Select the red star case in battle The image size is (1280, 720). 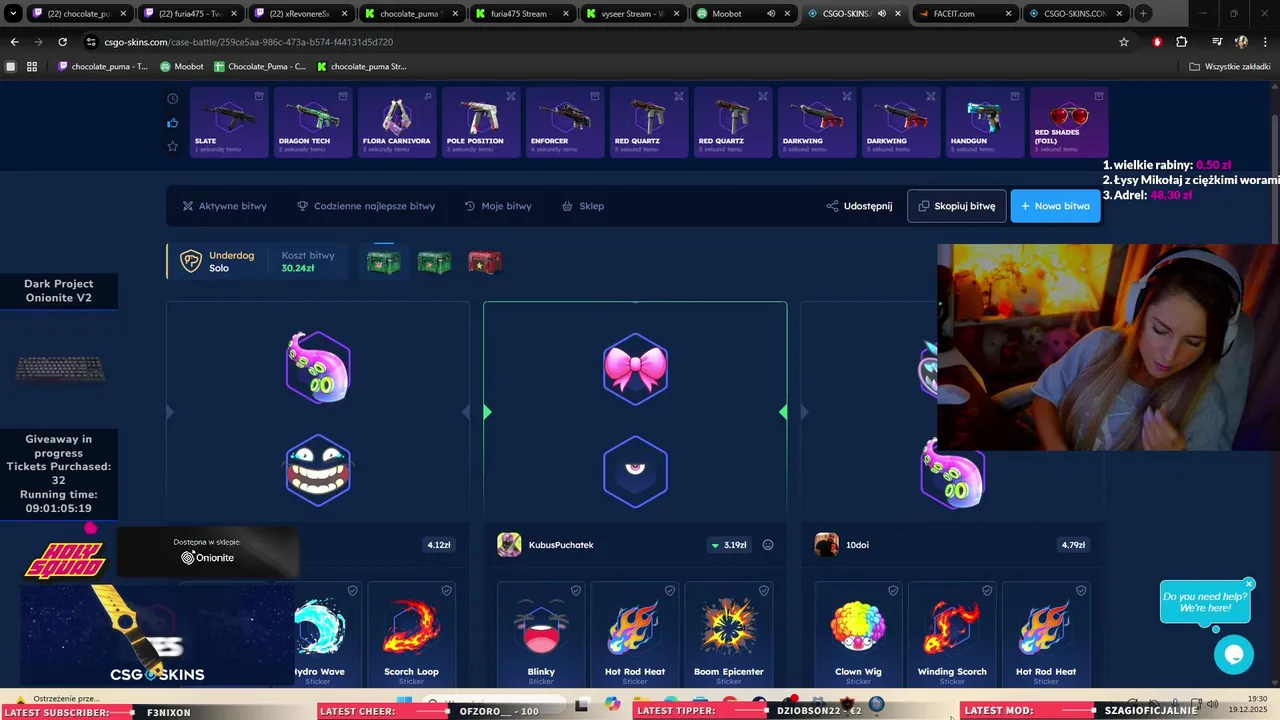tap(485, 262)
